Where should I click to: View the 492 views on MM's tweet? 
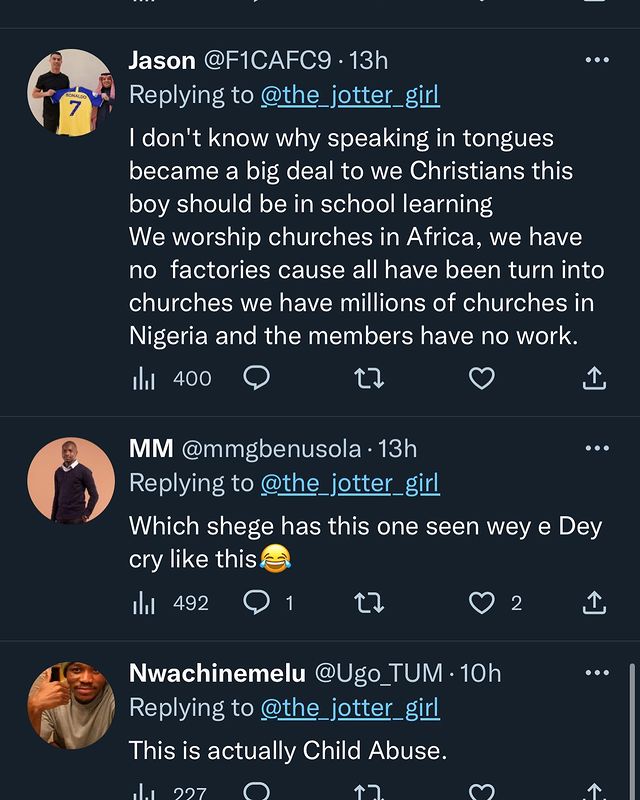pyautogui.click(x=172, y=603)
